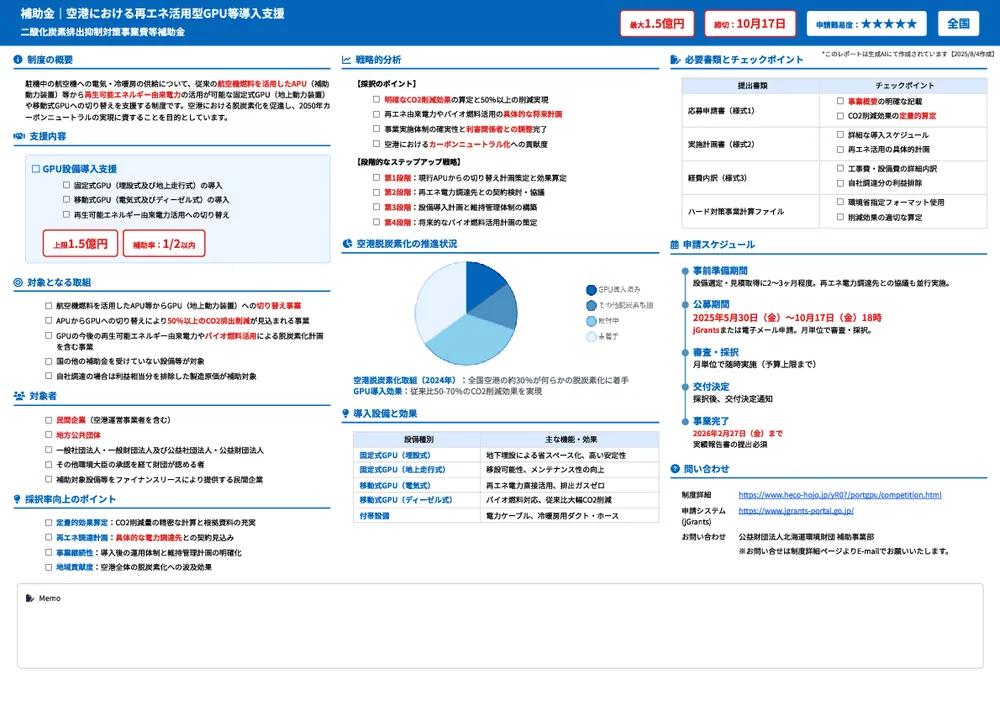Click the 事前準備期間 timeline dot

point(685,271)
